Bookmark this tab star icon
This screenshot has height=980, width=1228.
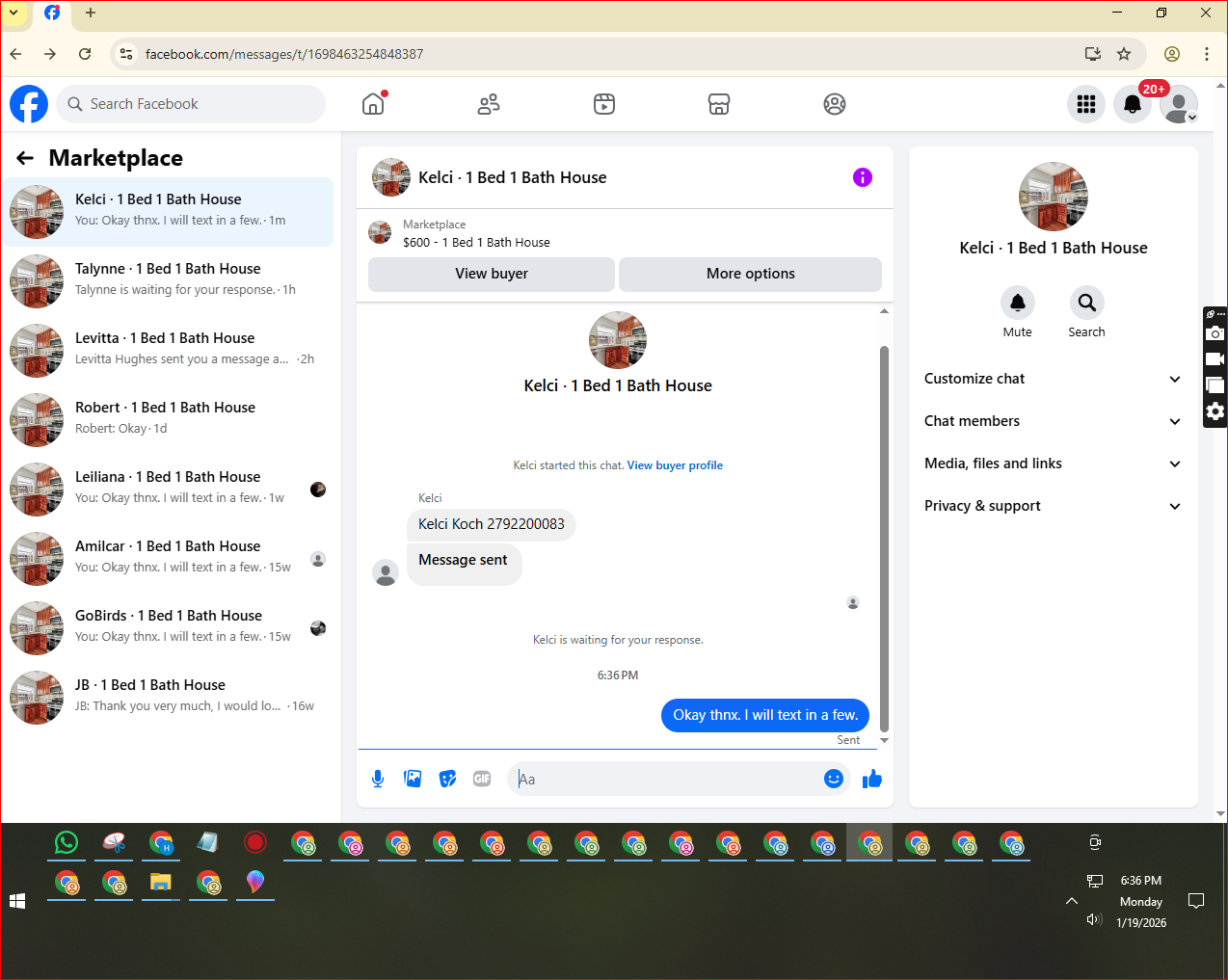[1124, 54]
